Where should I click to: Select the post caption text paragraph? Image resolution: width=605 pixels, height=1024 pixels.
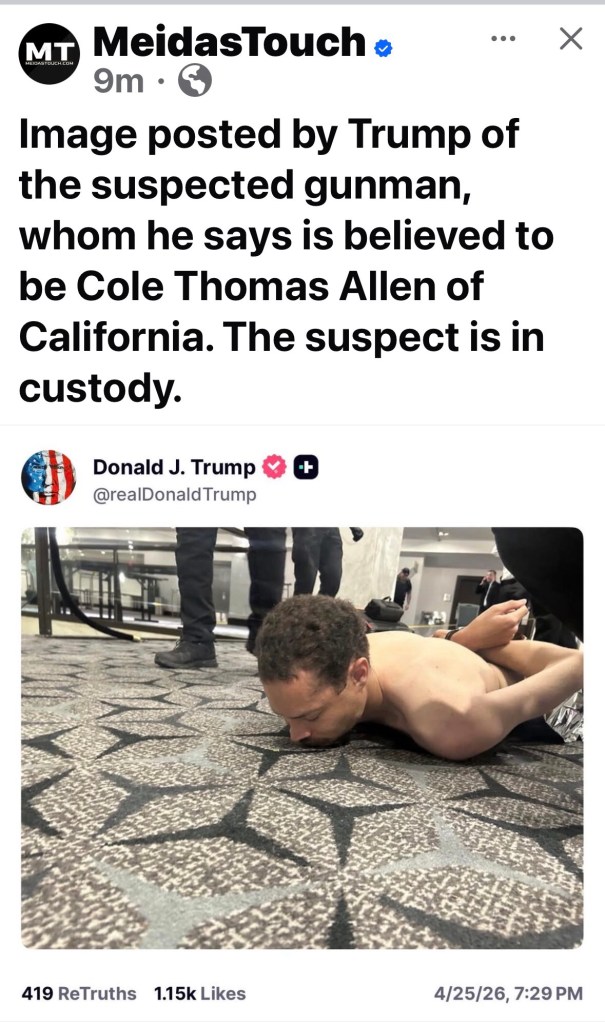pyautogui.click(x=286, y=261)
